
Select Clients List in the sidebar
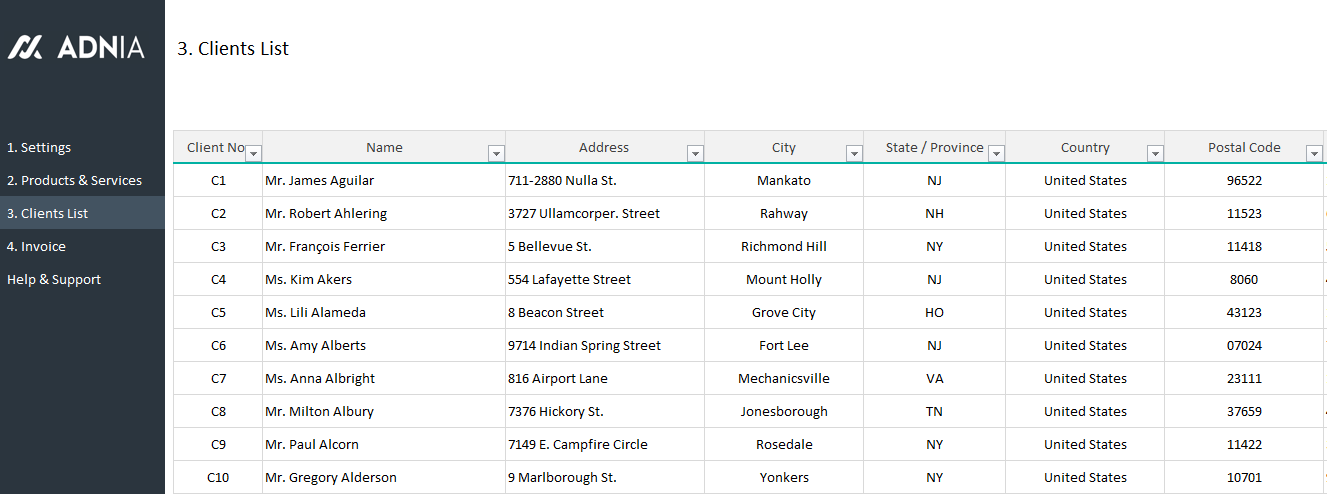[47, 213]
